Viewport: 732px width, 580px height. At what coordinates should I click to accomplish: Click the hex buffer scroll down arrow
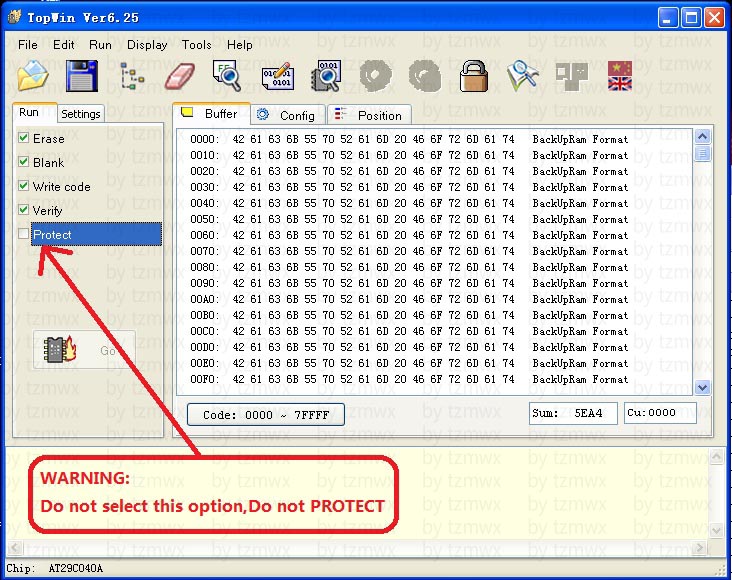tap(702, 387)
